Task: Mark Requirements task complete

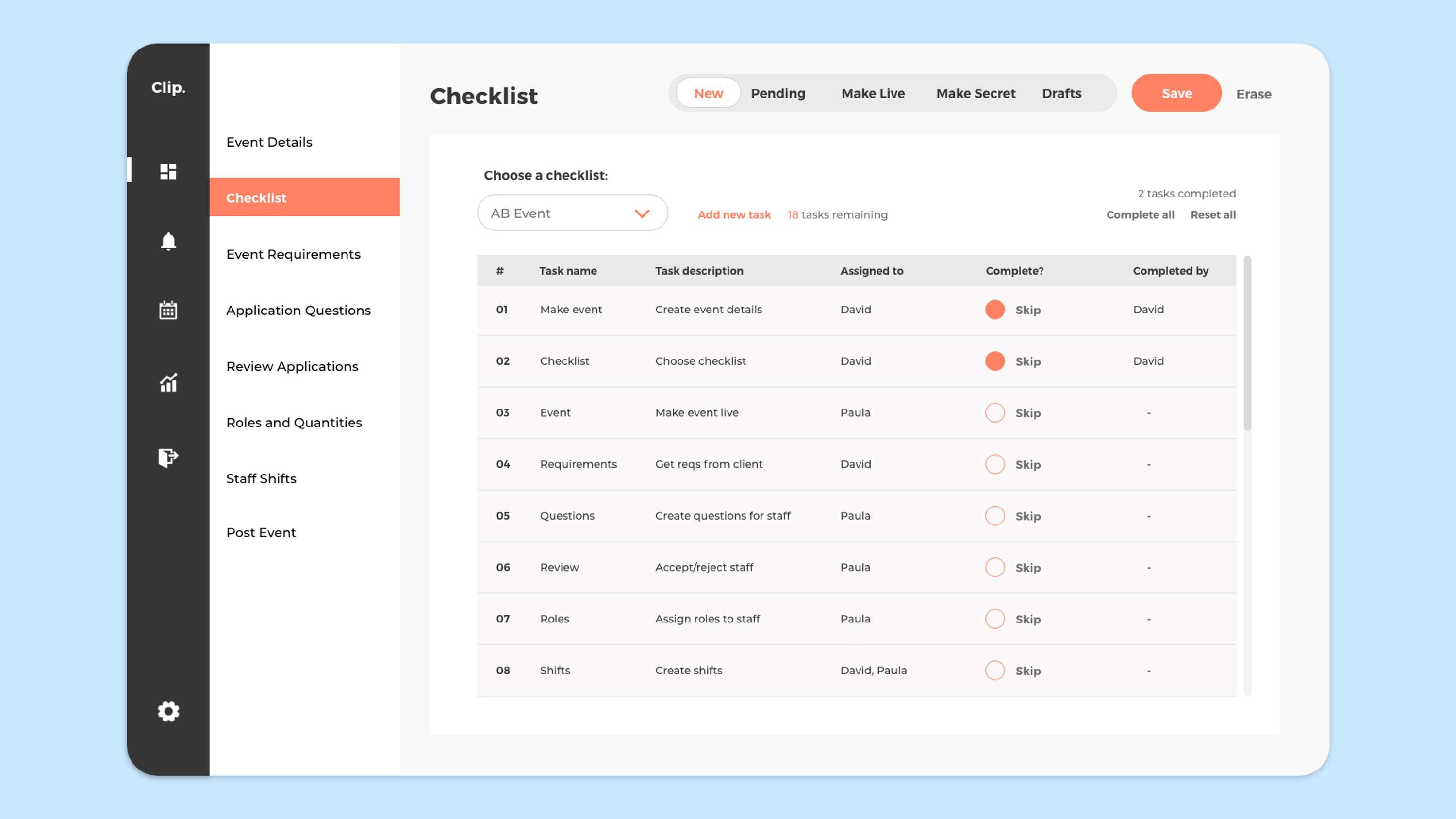Action: 995,464
